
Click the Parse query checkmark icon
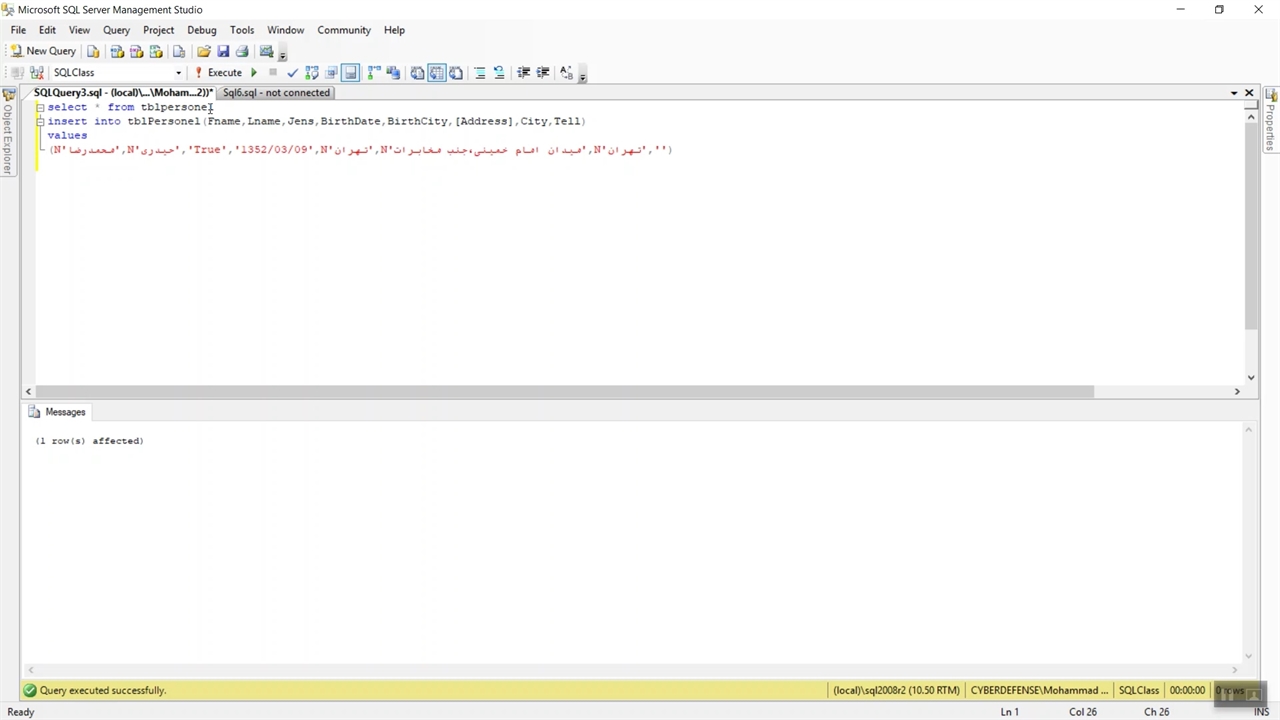coord(292,72)
